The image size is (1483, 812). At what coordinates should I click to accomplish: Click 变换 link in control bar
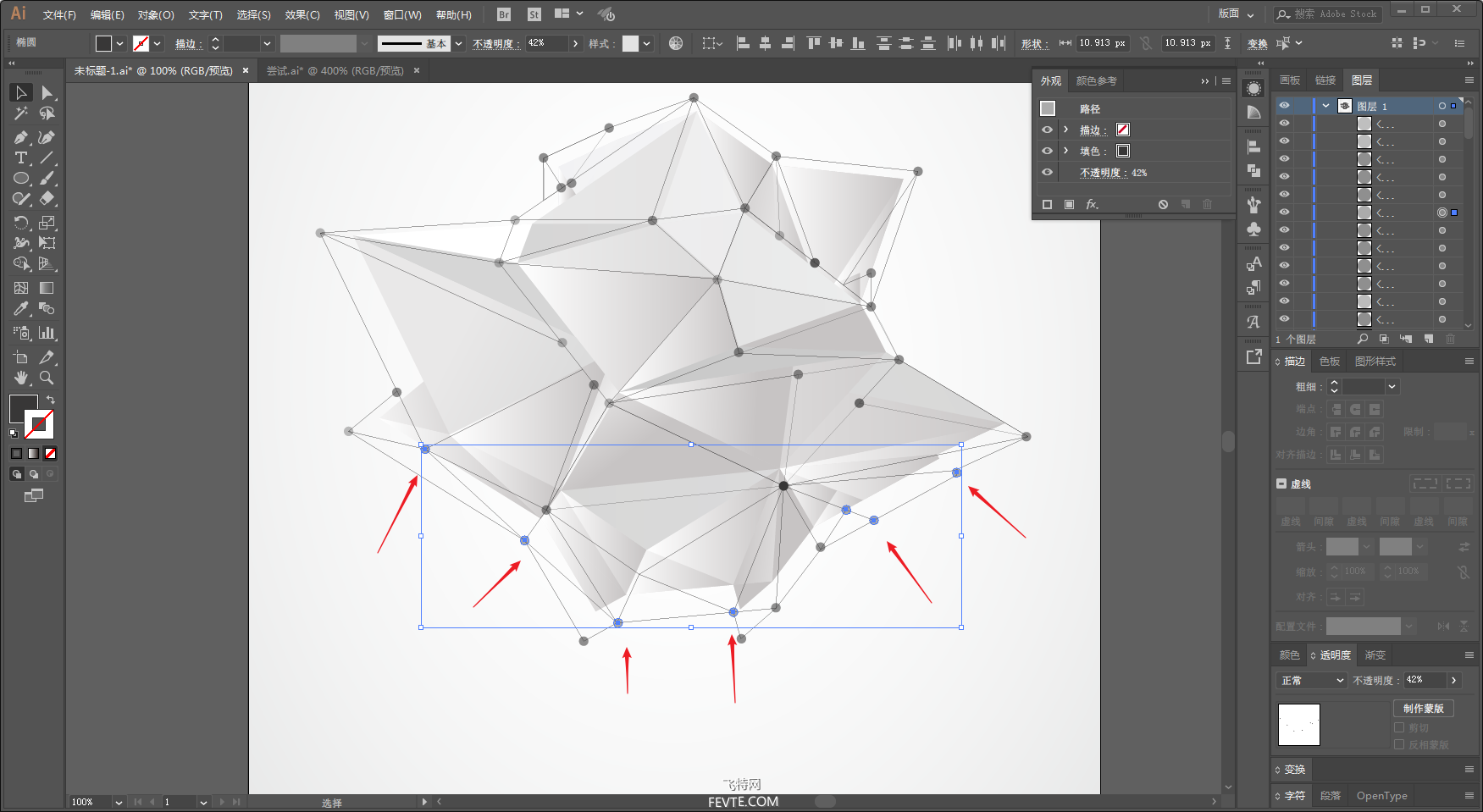(1258, 44)
